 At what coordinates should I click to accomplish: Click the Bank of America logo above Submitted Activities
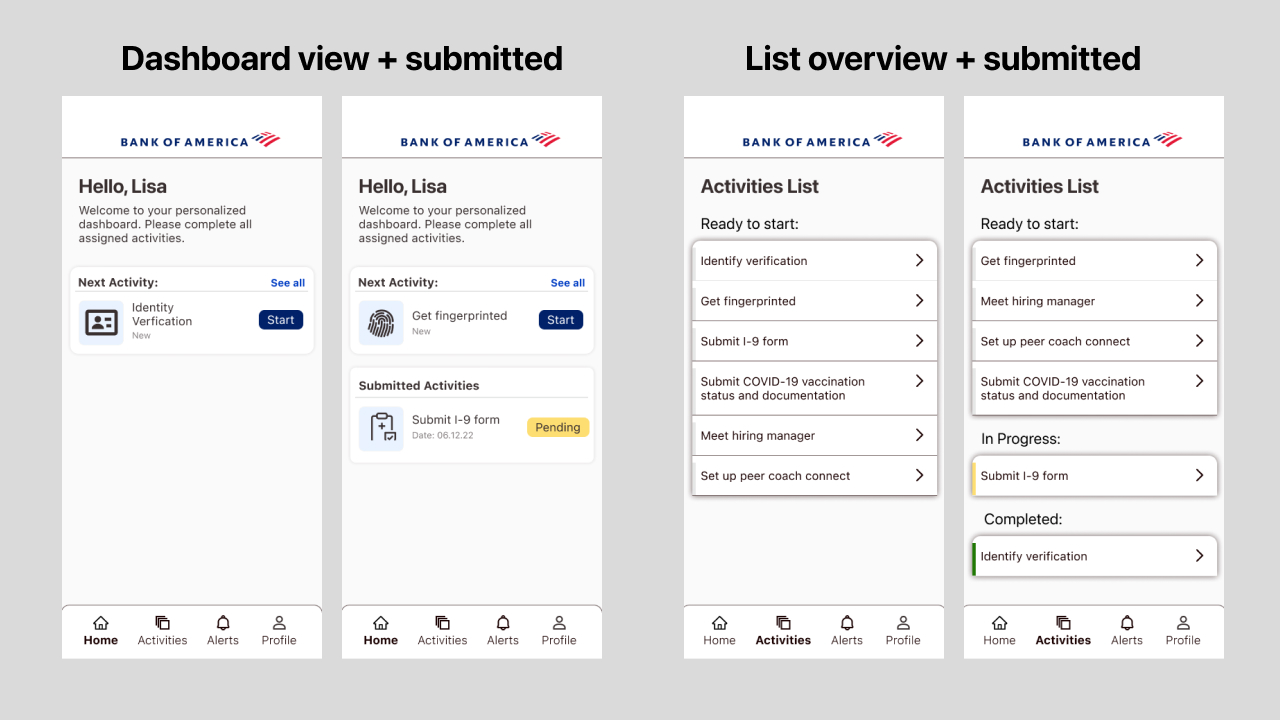480,140
